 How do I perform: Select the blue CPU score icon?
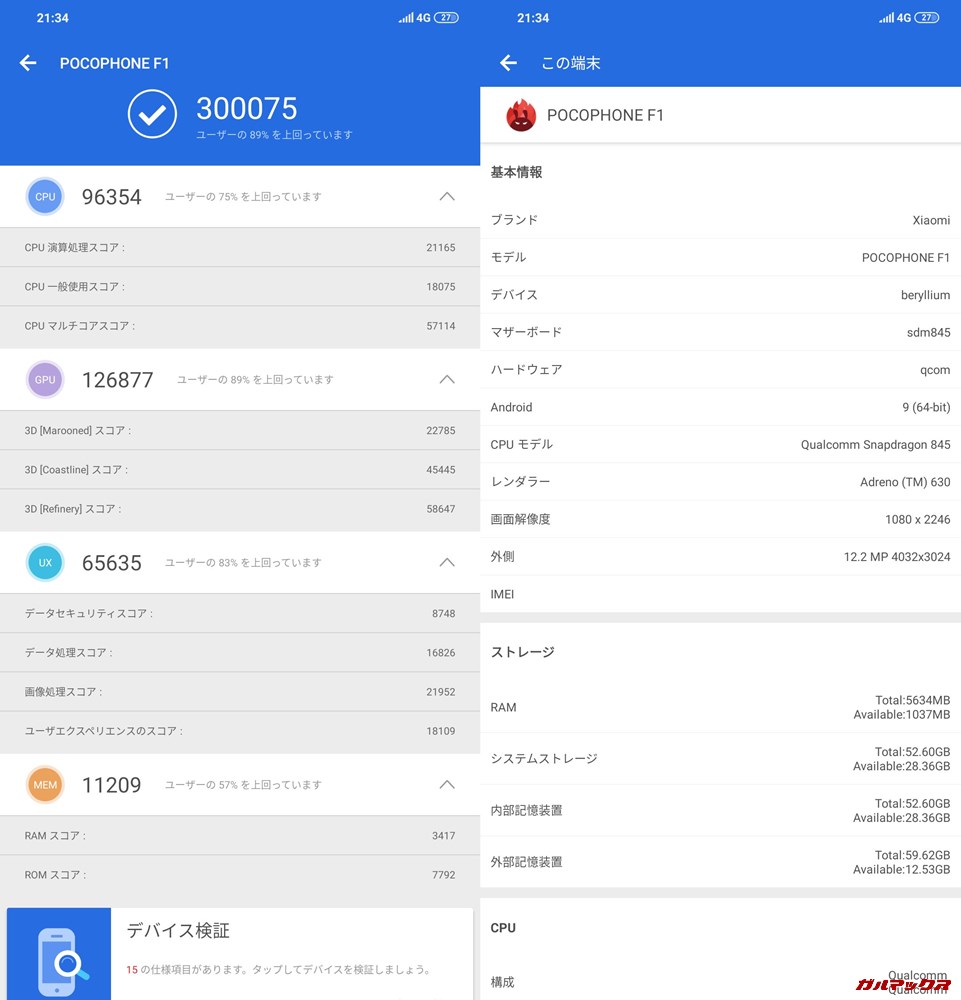click(44, 196)
